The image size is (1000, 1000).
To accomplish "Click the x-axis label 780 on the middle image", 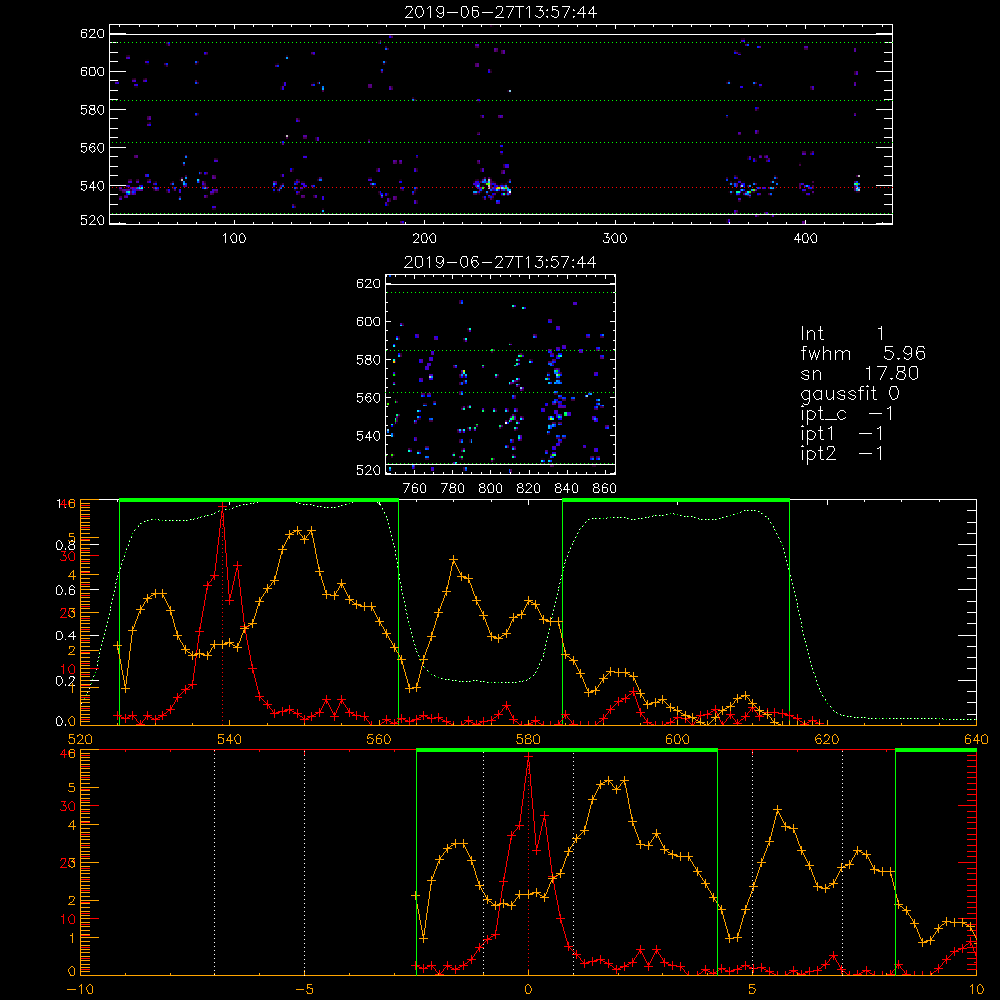I will click(x=453, y=489).
